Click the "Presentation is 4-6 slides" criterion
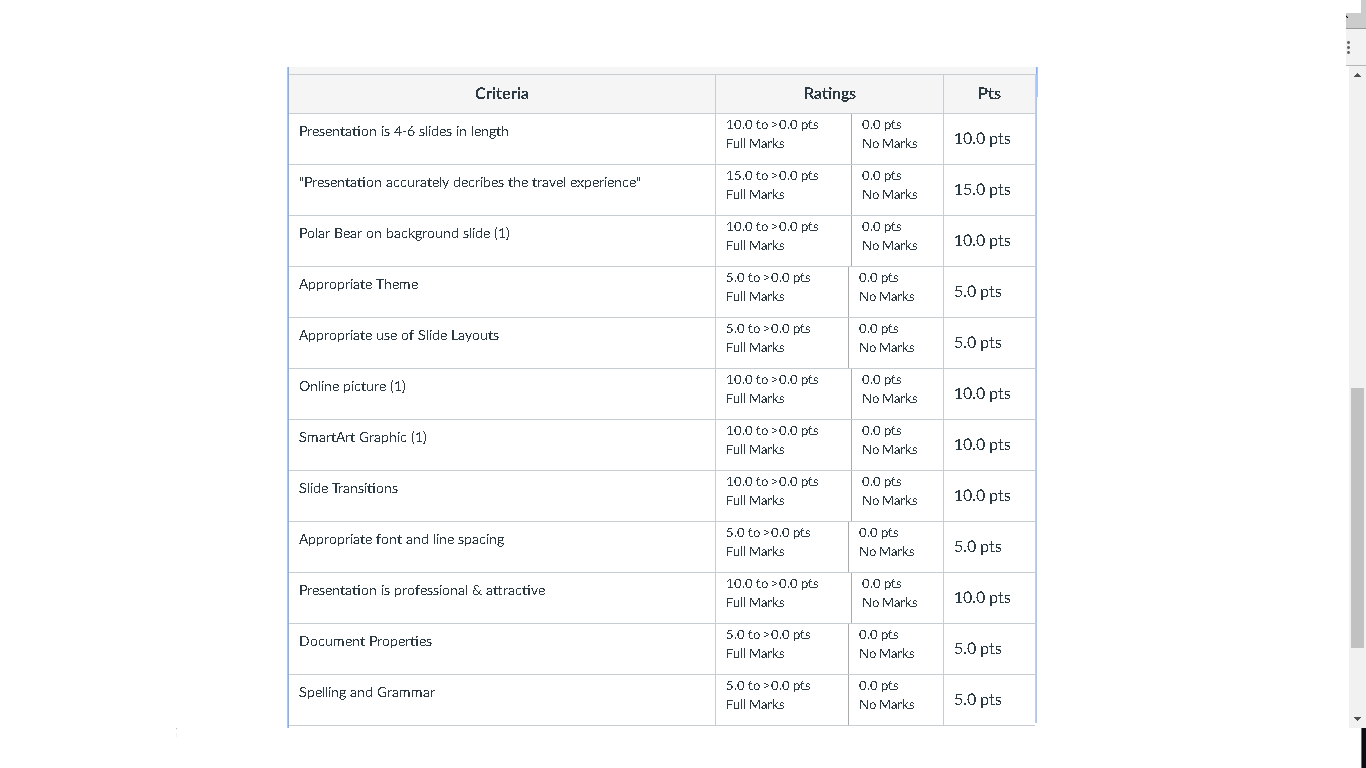The width and height of the screenshot is (1366, 768). coord(404,131)
